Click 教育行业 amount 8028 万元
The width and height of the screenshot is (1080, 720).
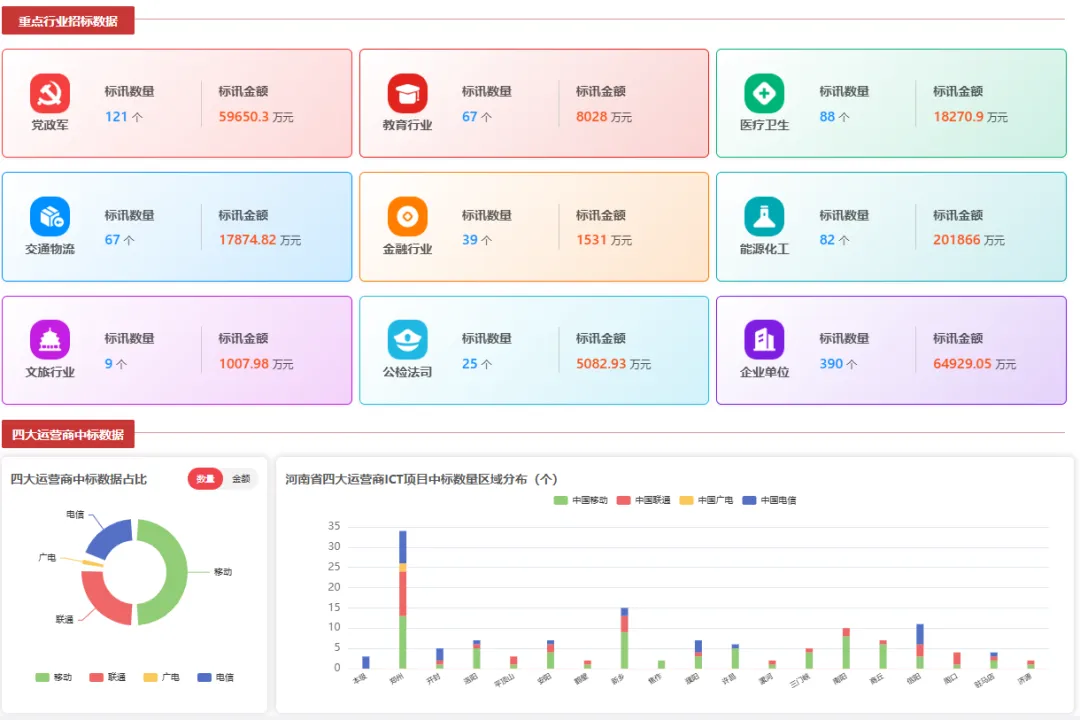604,116
